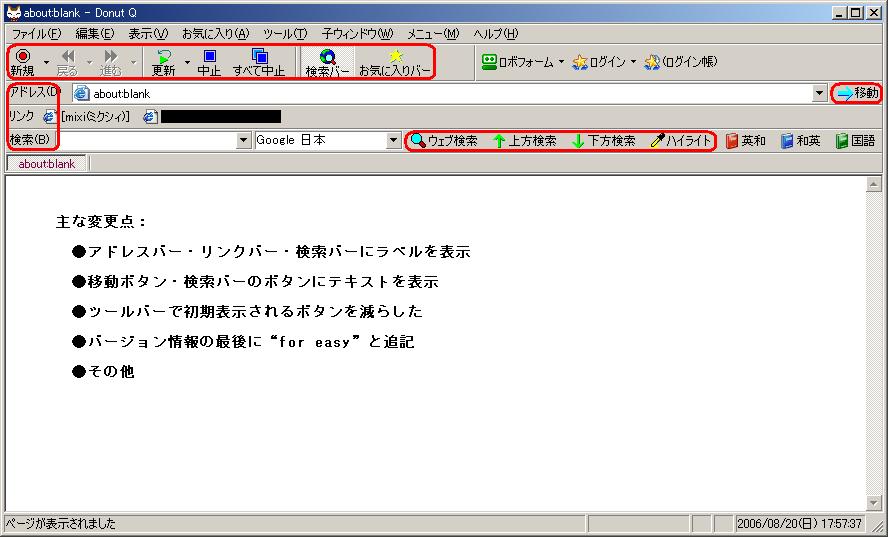Click the 移動 (Go) button
The image size is (888, 537).
pyautogui.click(x=857, y=93)
